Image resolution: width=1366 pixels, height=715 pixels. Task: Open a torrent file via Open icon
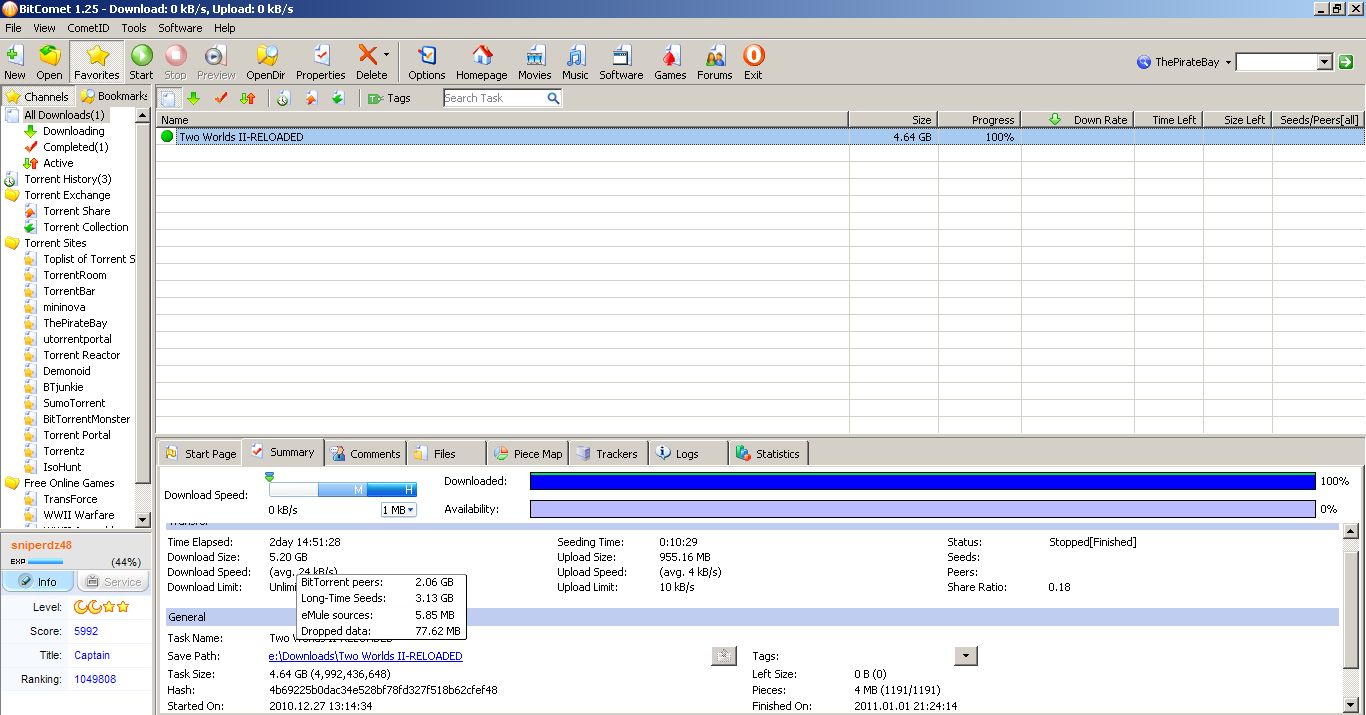[49, 62]
